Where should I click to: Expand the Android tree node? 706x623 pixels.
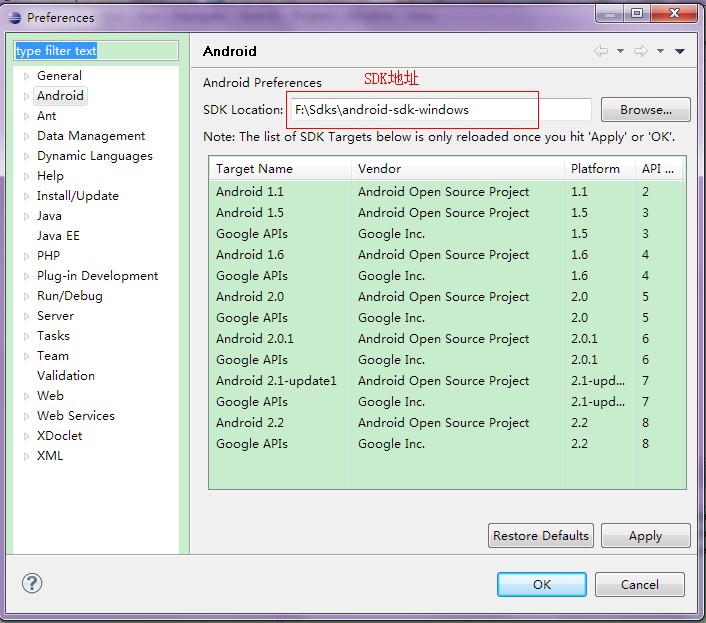(x=26, y=96)
